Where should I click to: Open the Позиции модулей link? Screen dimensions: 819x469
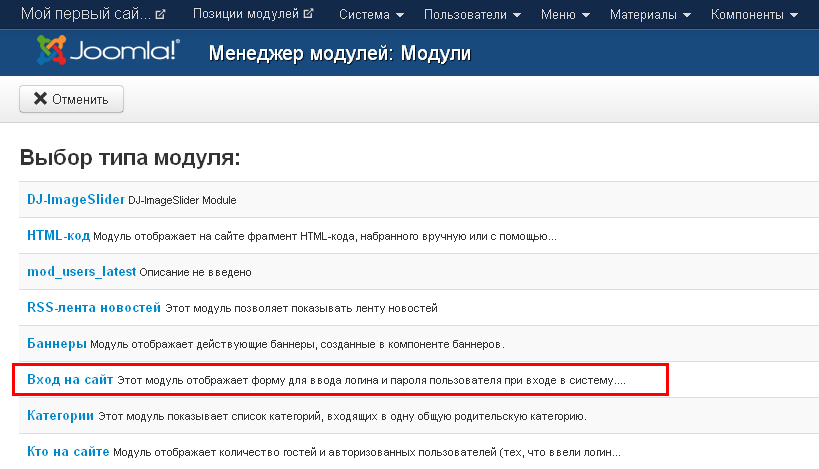pos(245,14)
